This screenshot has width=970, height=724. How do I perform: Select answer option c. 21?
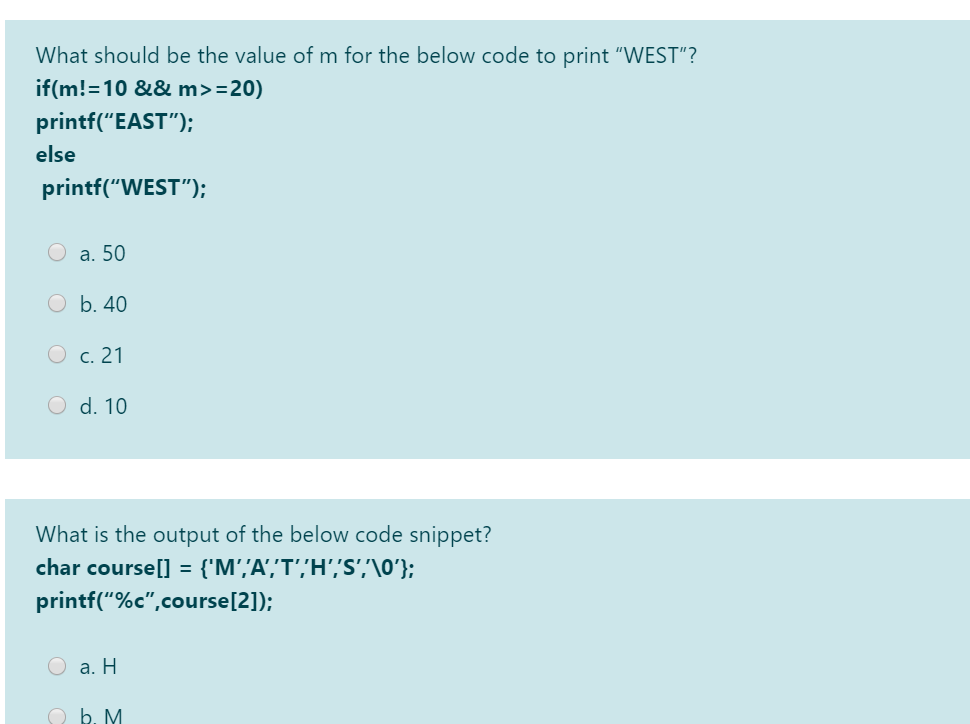[x=101, y=355]
